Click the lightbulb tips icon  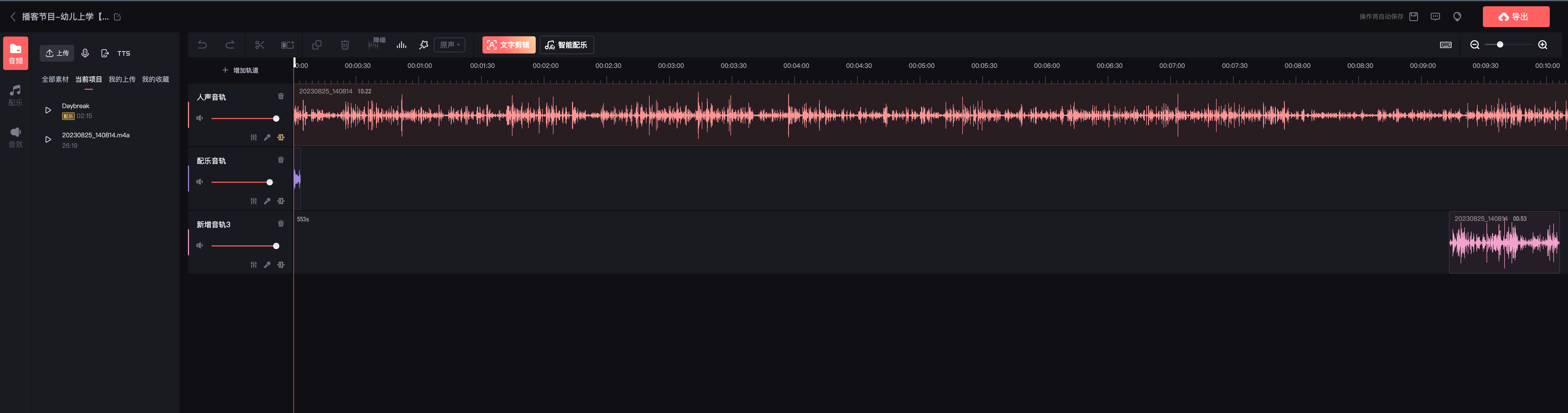pos(1457,17)
